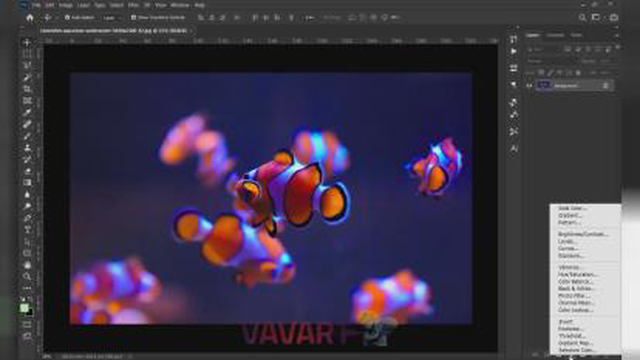
Task: Select the Gradient tool
Action: tap(27, 183)
